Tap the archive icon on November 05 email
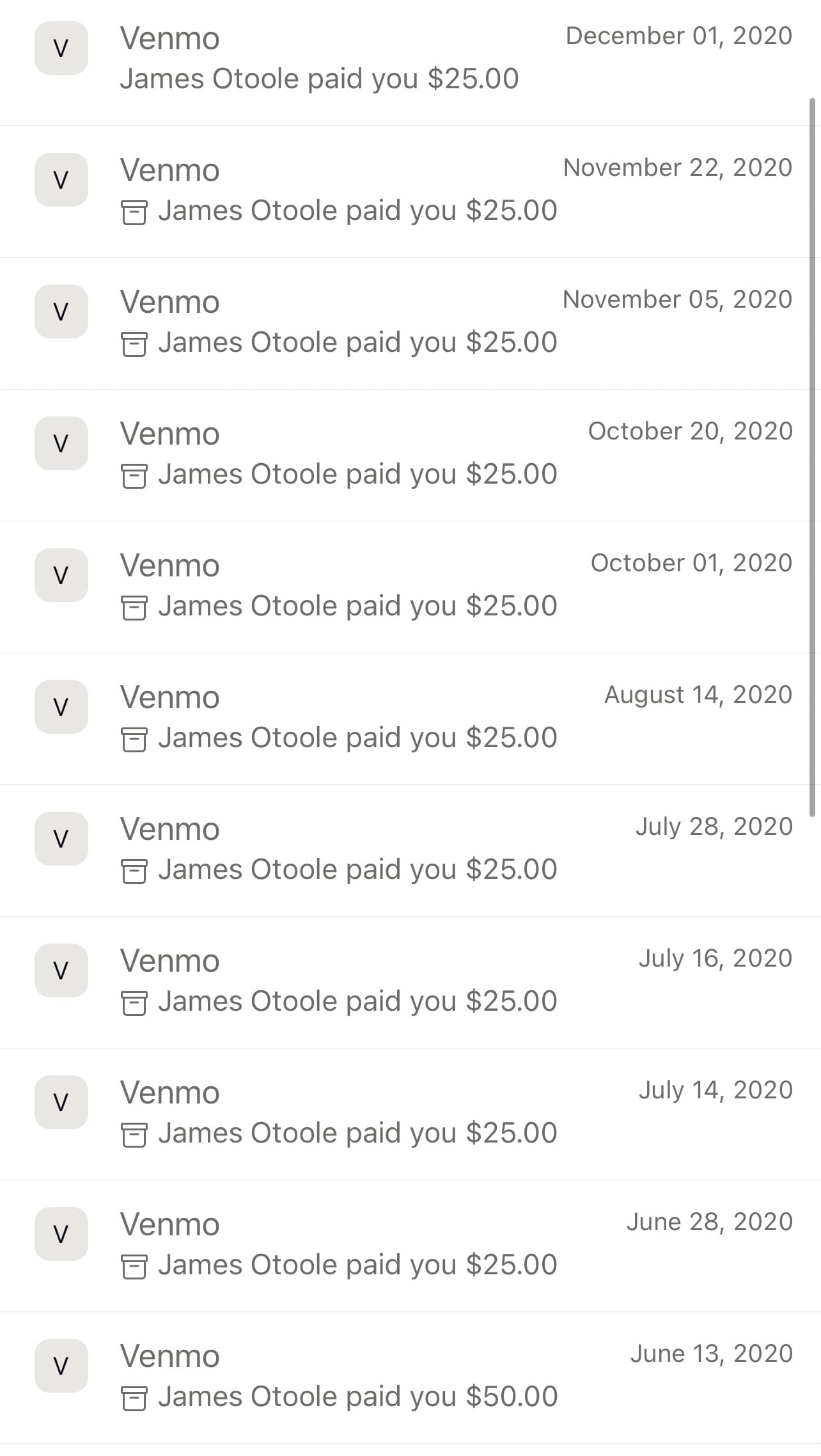This screenshot has width=821, height=1456. pyautogui.click(x=134, y=344)
